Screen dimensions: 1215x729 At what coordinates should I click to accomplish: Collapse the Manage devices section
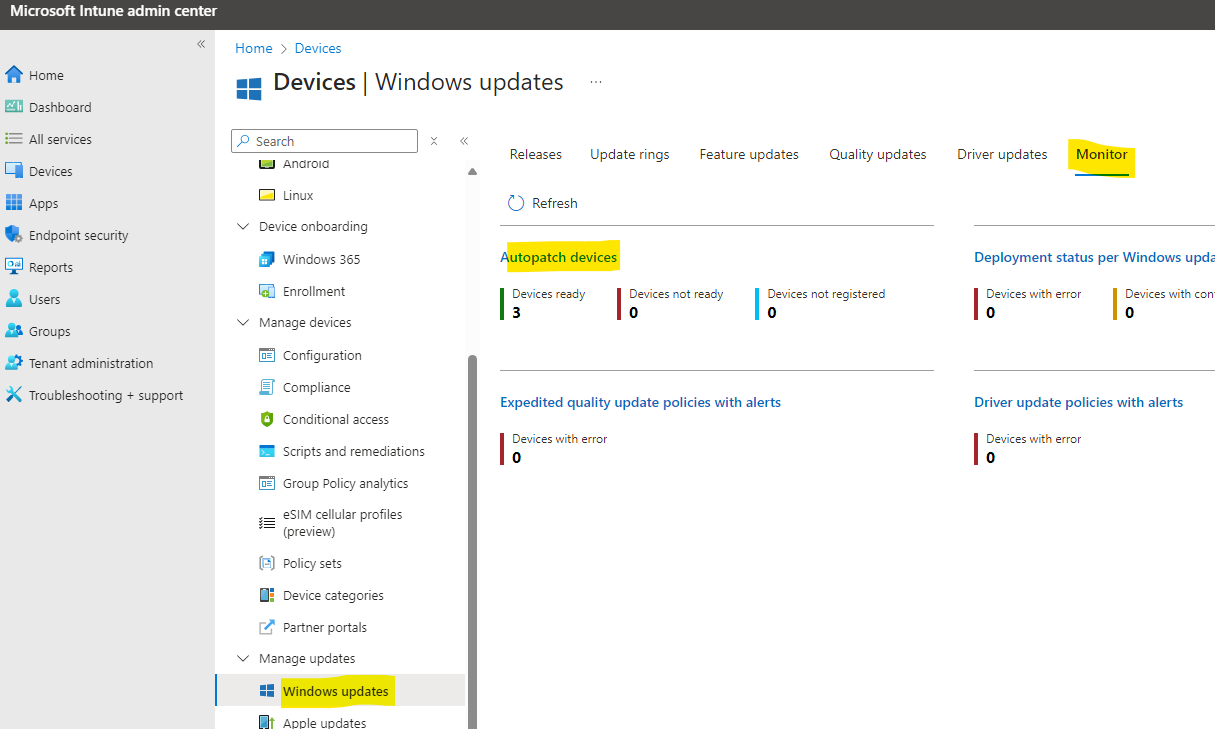(243, 323)
